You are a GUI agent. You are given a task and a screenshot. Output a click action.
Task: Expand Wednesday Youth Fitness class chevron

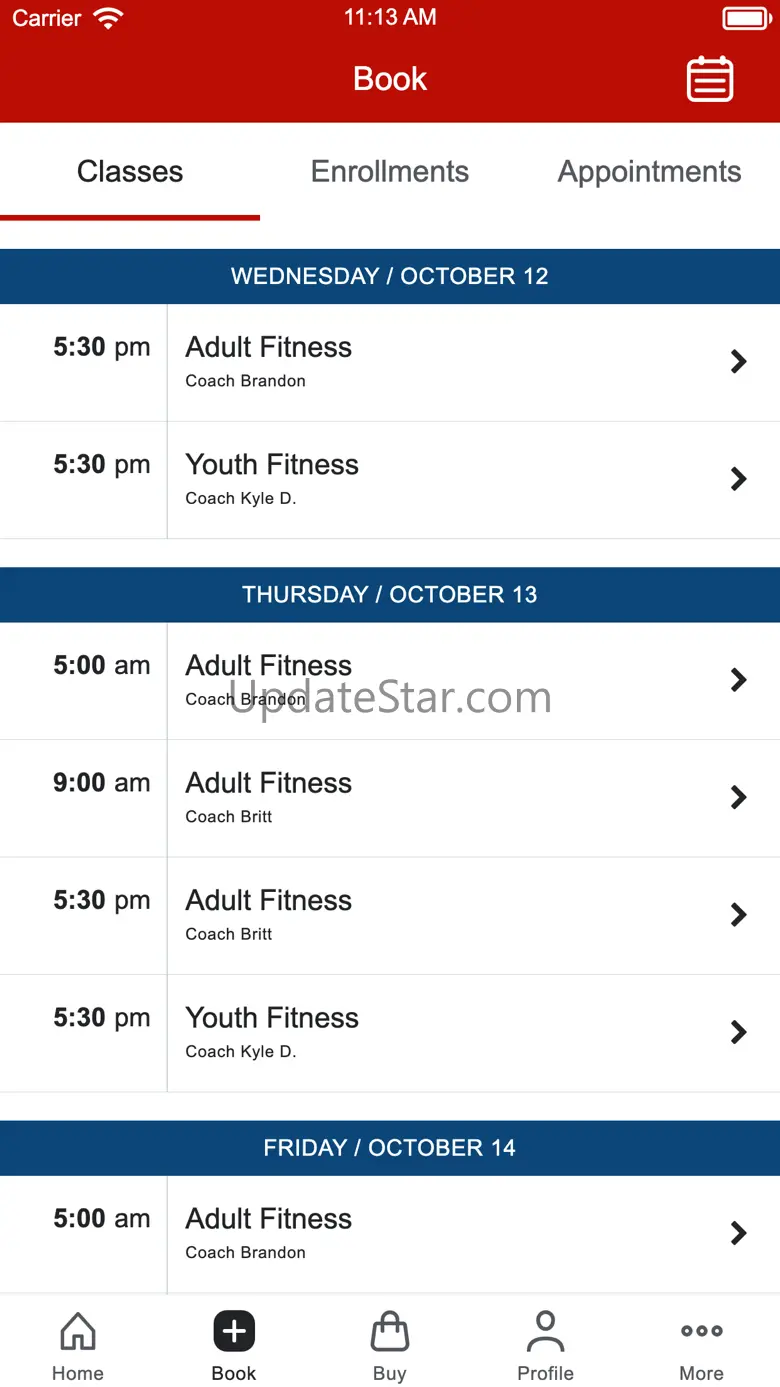(x=738, y=479)
